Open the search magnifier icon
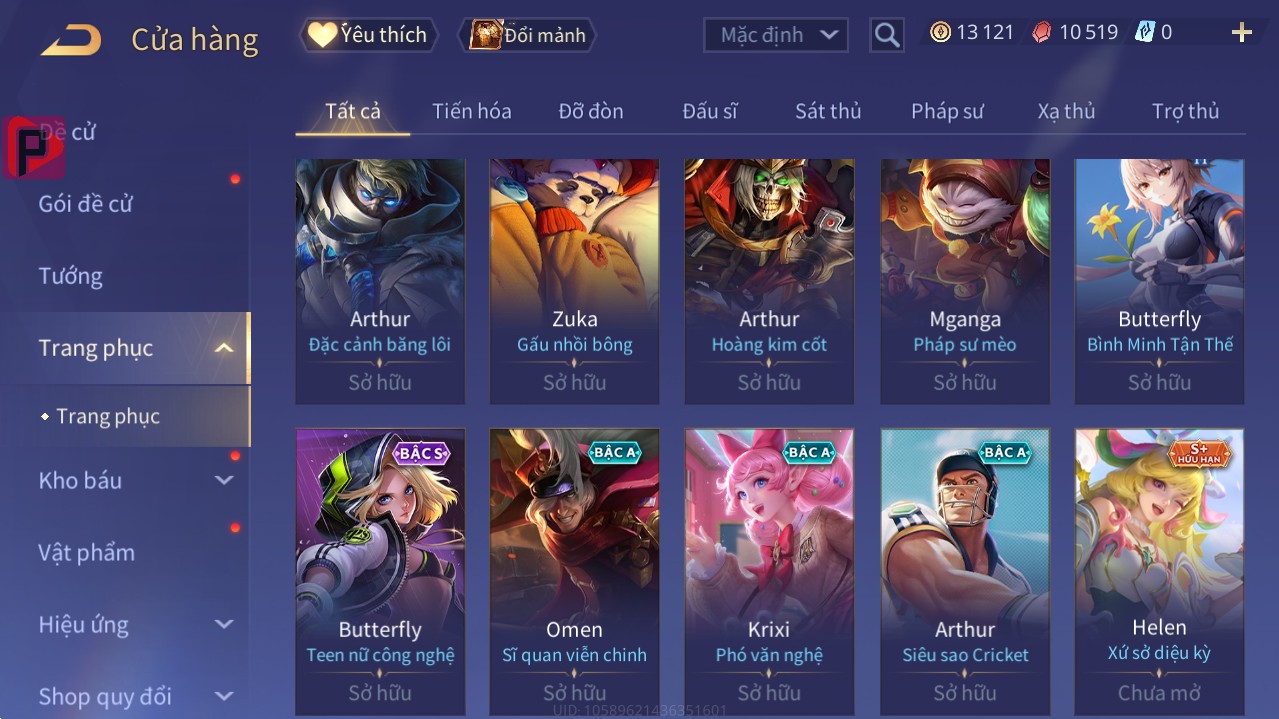 point(887,35)
